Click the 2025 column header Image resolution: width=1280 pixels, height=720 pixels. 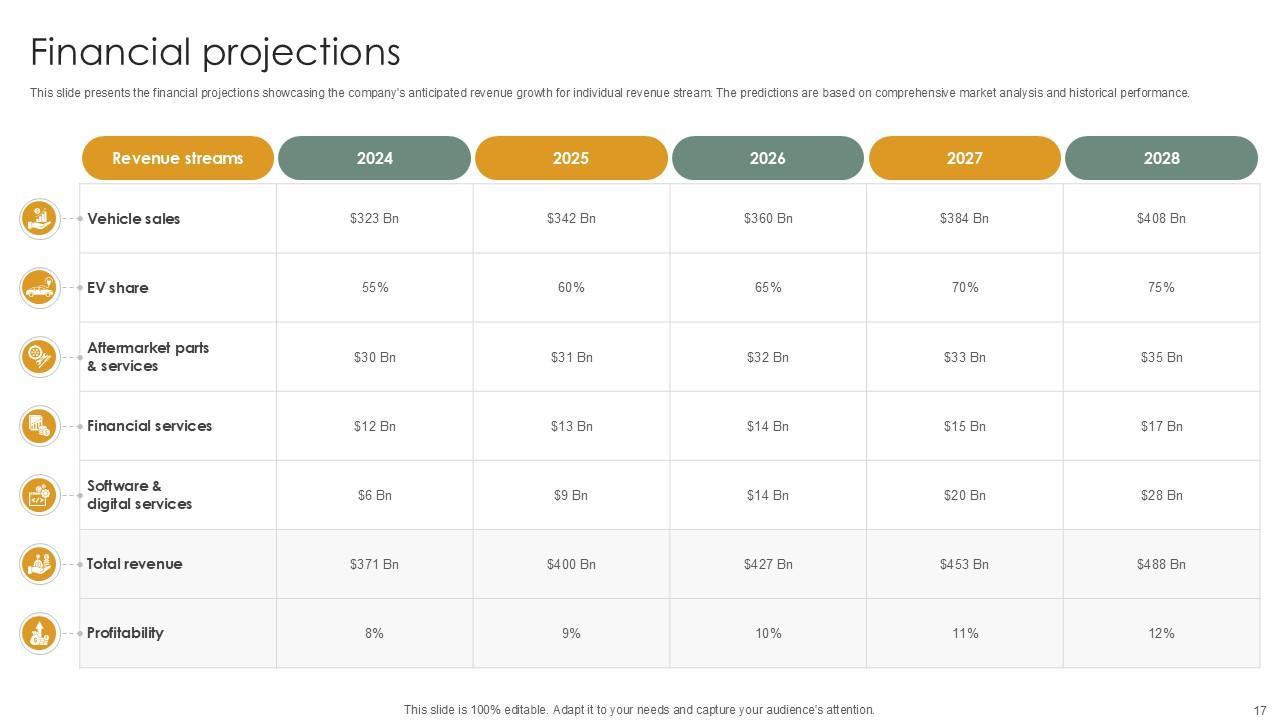click(x=571, y=158)
